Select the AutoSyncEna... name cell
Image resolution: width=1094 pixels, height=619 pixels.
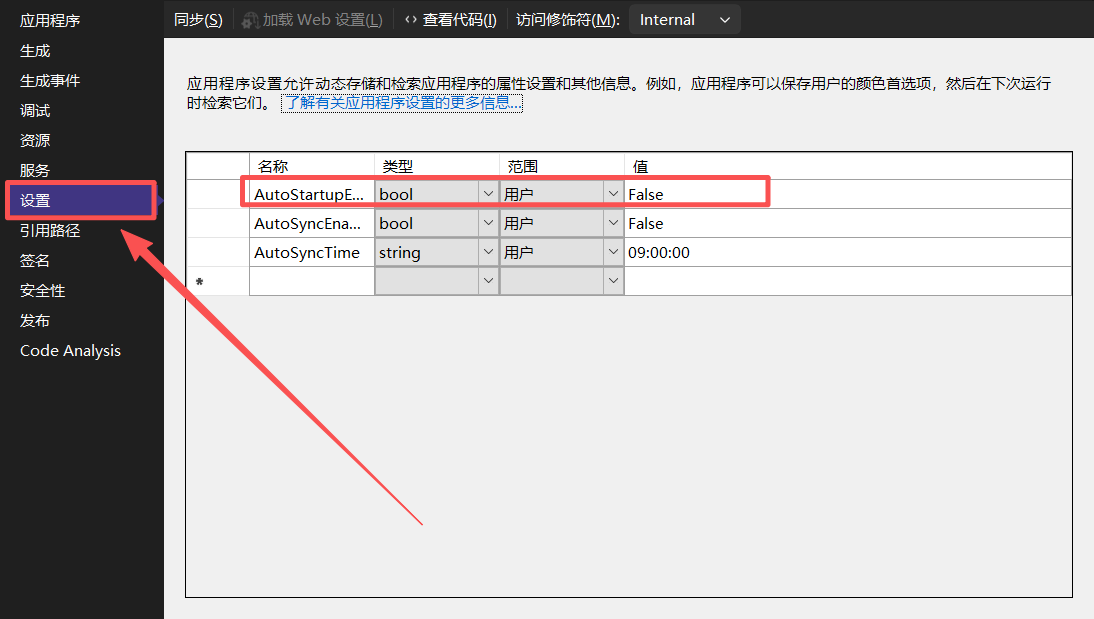pyautogui.click(x=312, y=224)
